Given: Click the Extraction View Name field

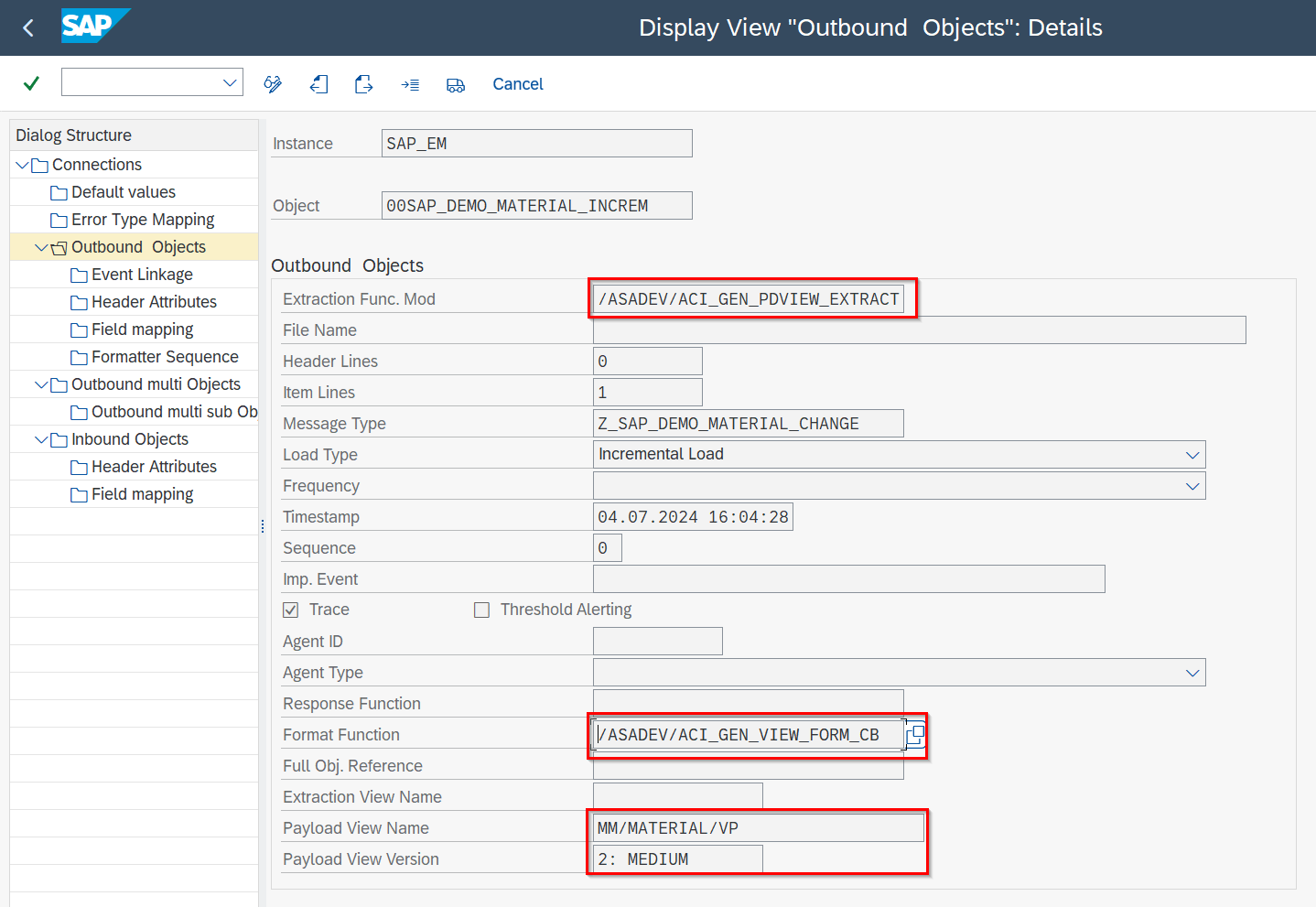Looking at the screenshot, I should pyautogui.click(x=678, y=795).
